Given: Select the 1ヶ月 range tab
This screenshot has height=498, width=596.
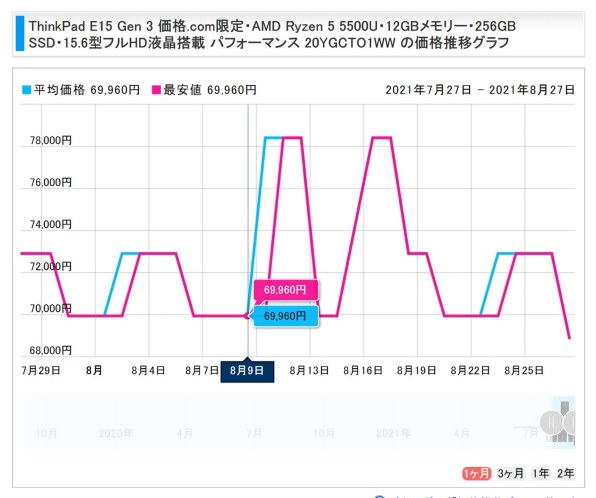Looking at the screenshot, I should click(x=476, y=473).
